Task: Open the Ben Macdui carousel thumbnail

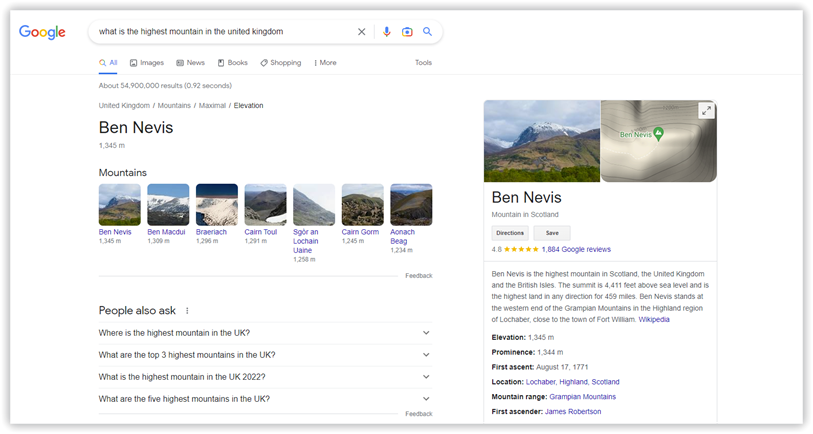Action: (x=168, y=204)
